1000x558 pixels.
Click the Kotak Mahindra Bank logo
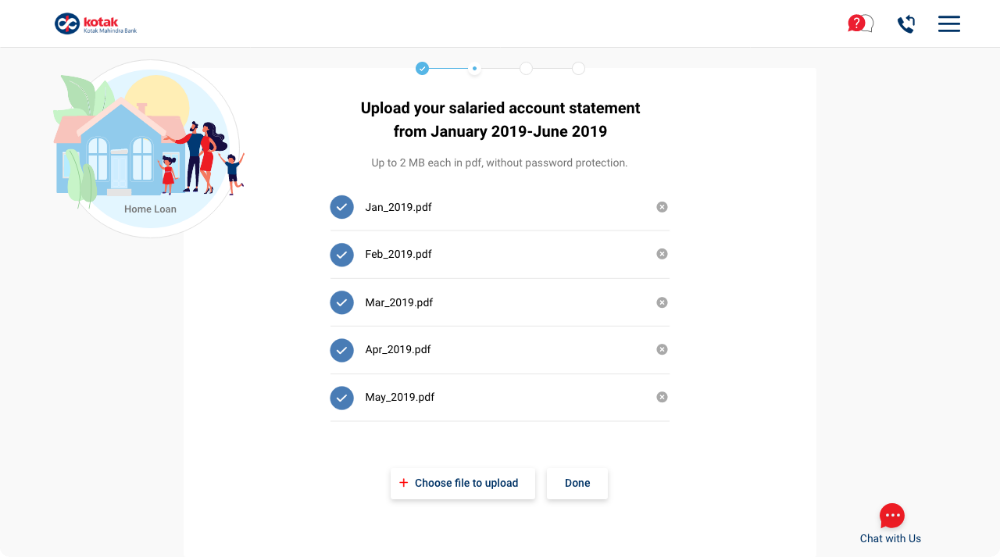click(96, 24)
